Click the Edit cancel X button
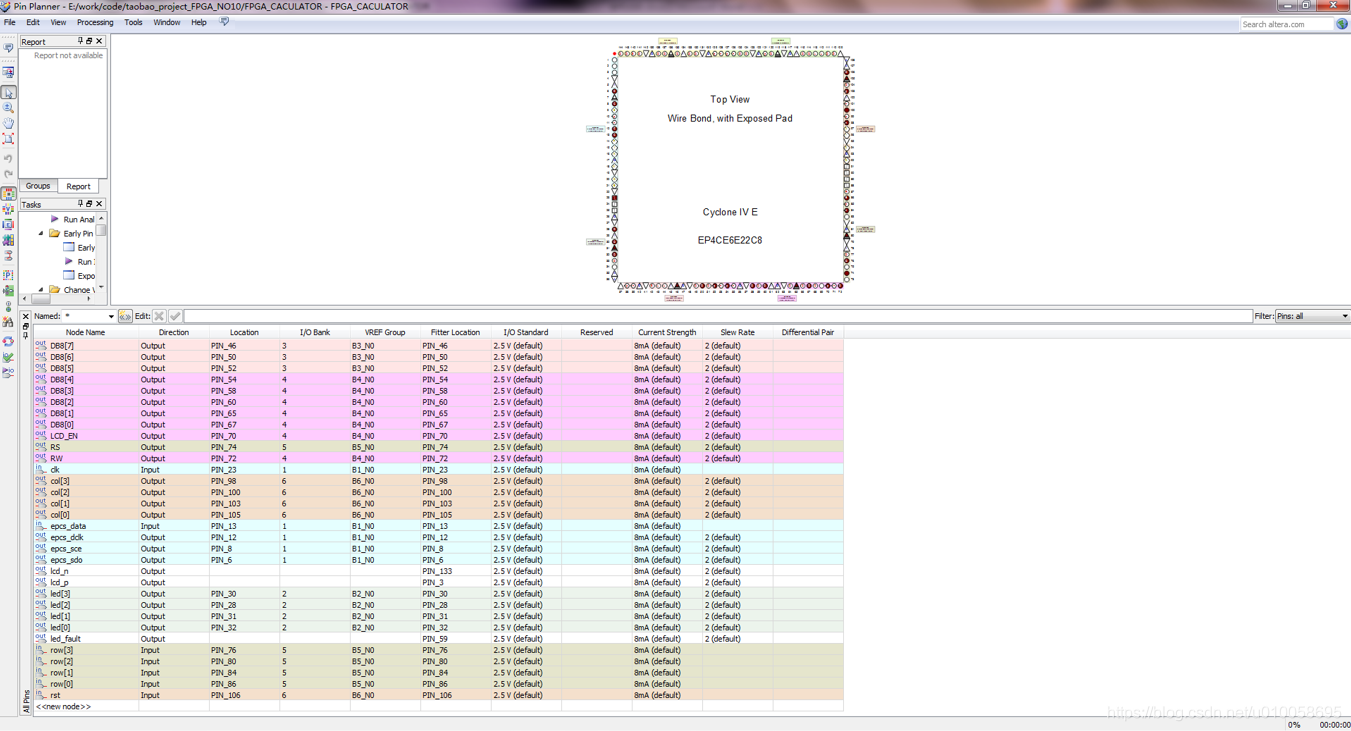 (159, 317)
